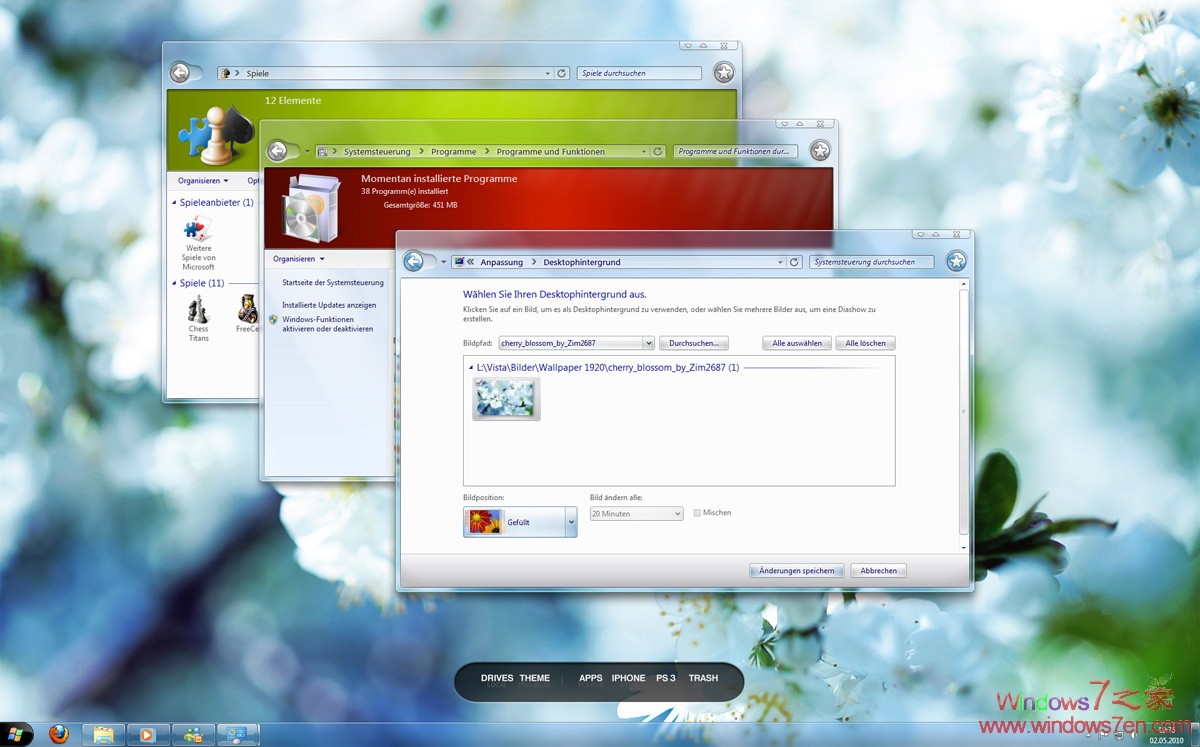The width and height of the screenshot is (1200, 747).
Task: Click Weitere Spiele von Microsoft icon
Action: [x=198, y=231]
